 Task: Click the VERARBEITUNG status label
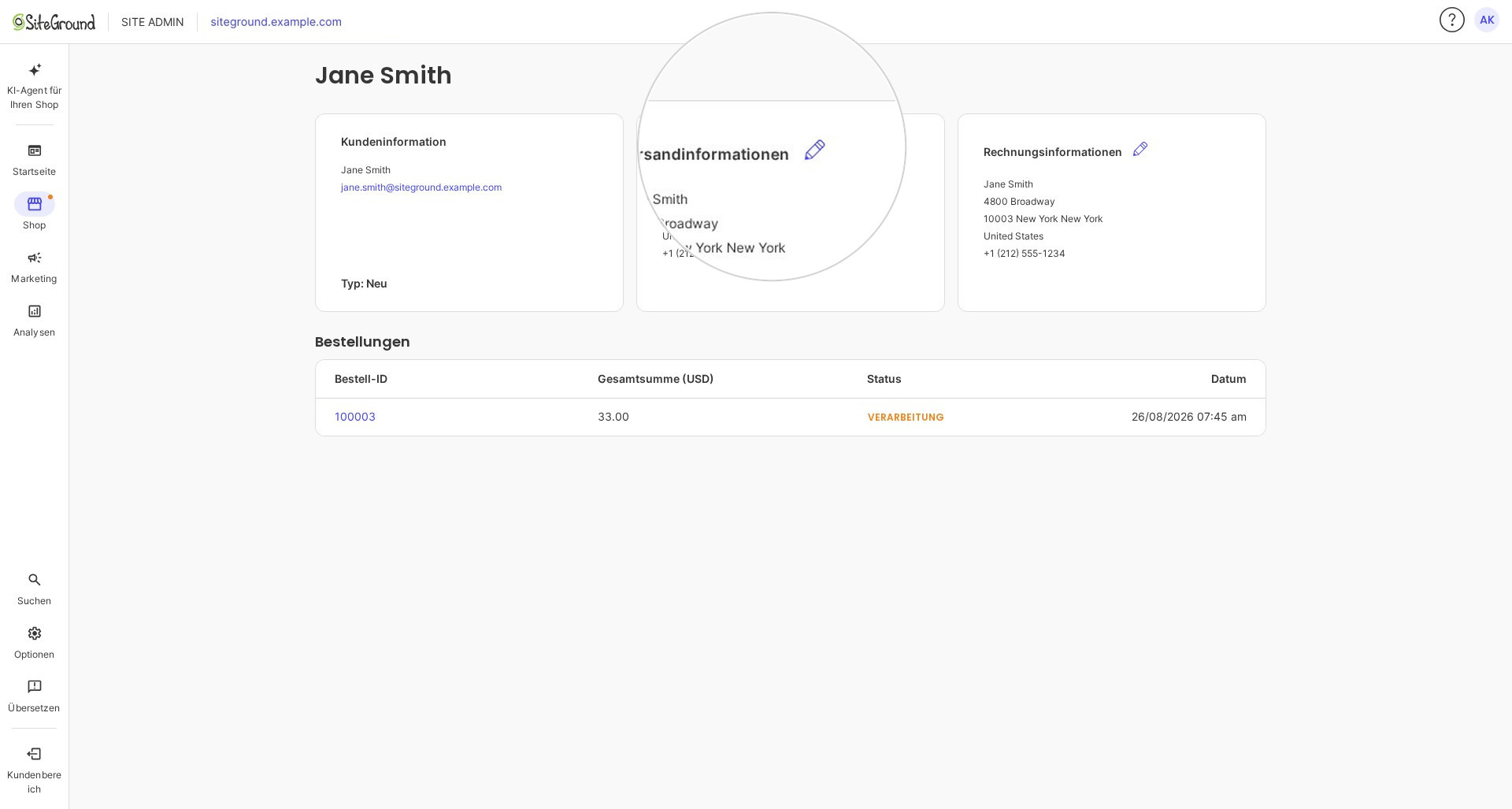[x=906, y=417]
